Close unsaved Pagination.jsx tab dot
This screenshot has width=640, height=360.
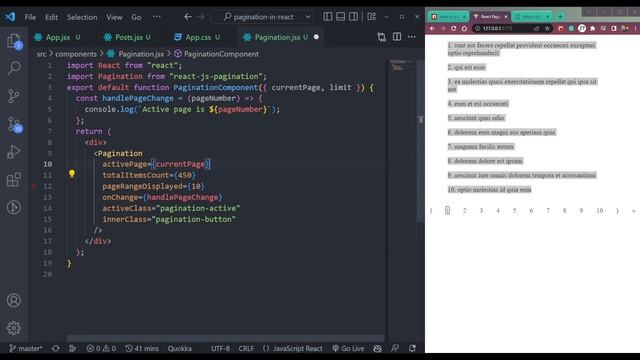tap(316, 37)
